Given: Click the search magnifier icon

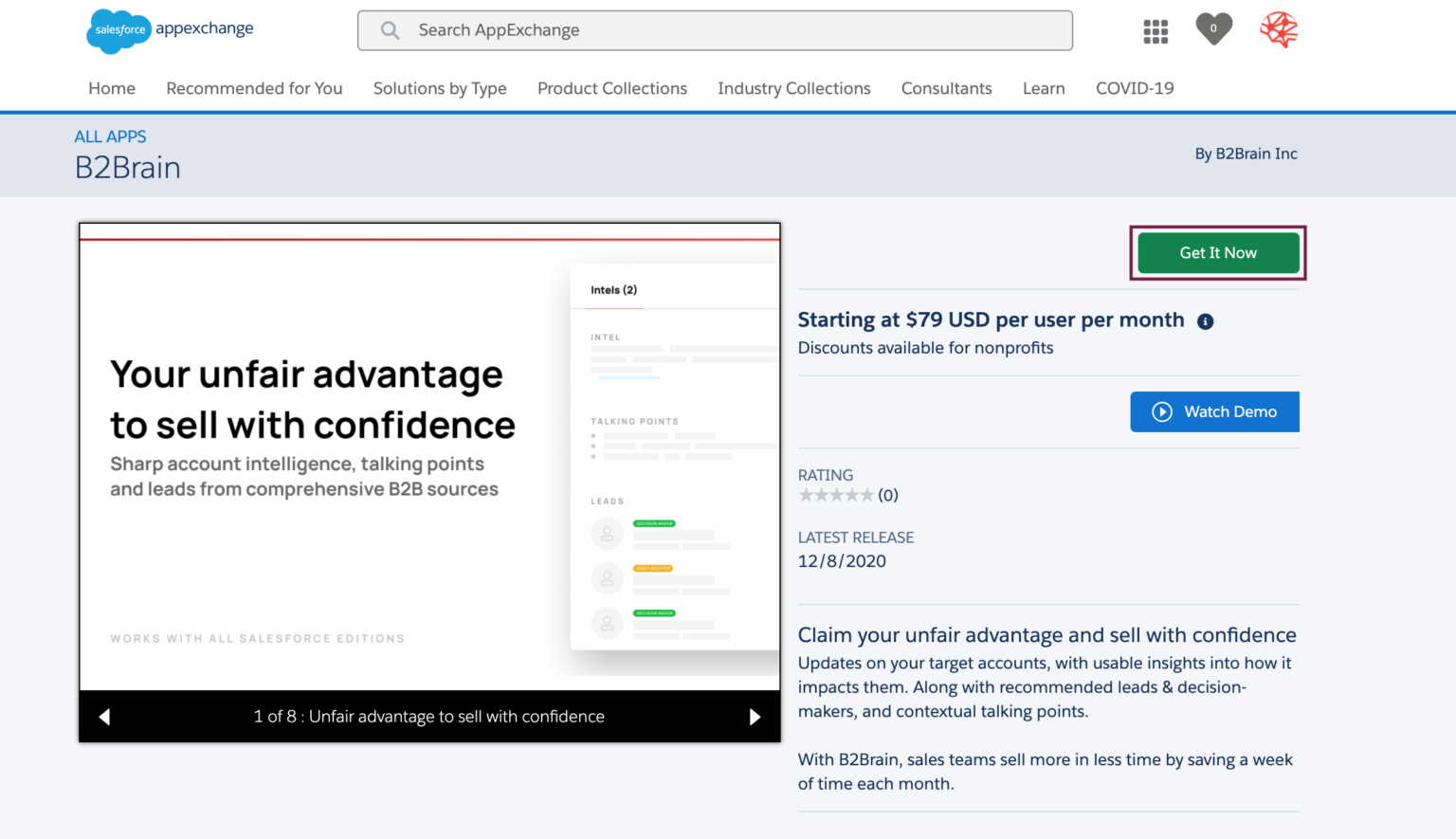Looking at the screenshot, I should (x=390, y=29).
